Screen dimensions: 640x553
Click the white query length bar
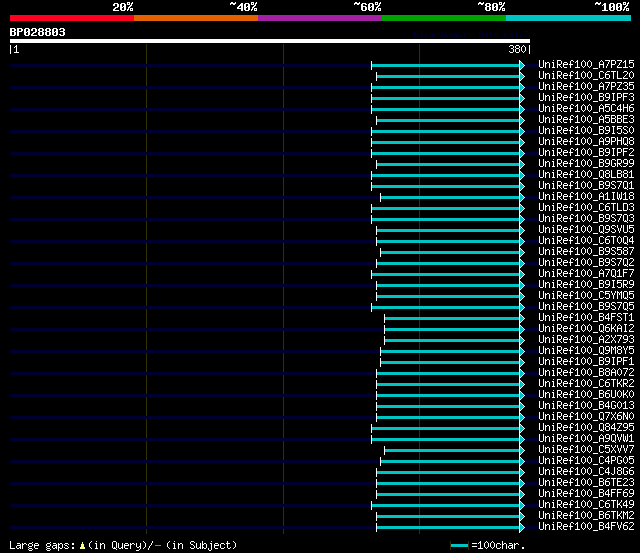click(x=270, y=41)
